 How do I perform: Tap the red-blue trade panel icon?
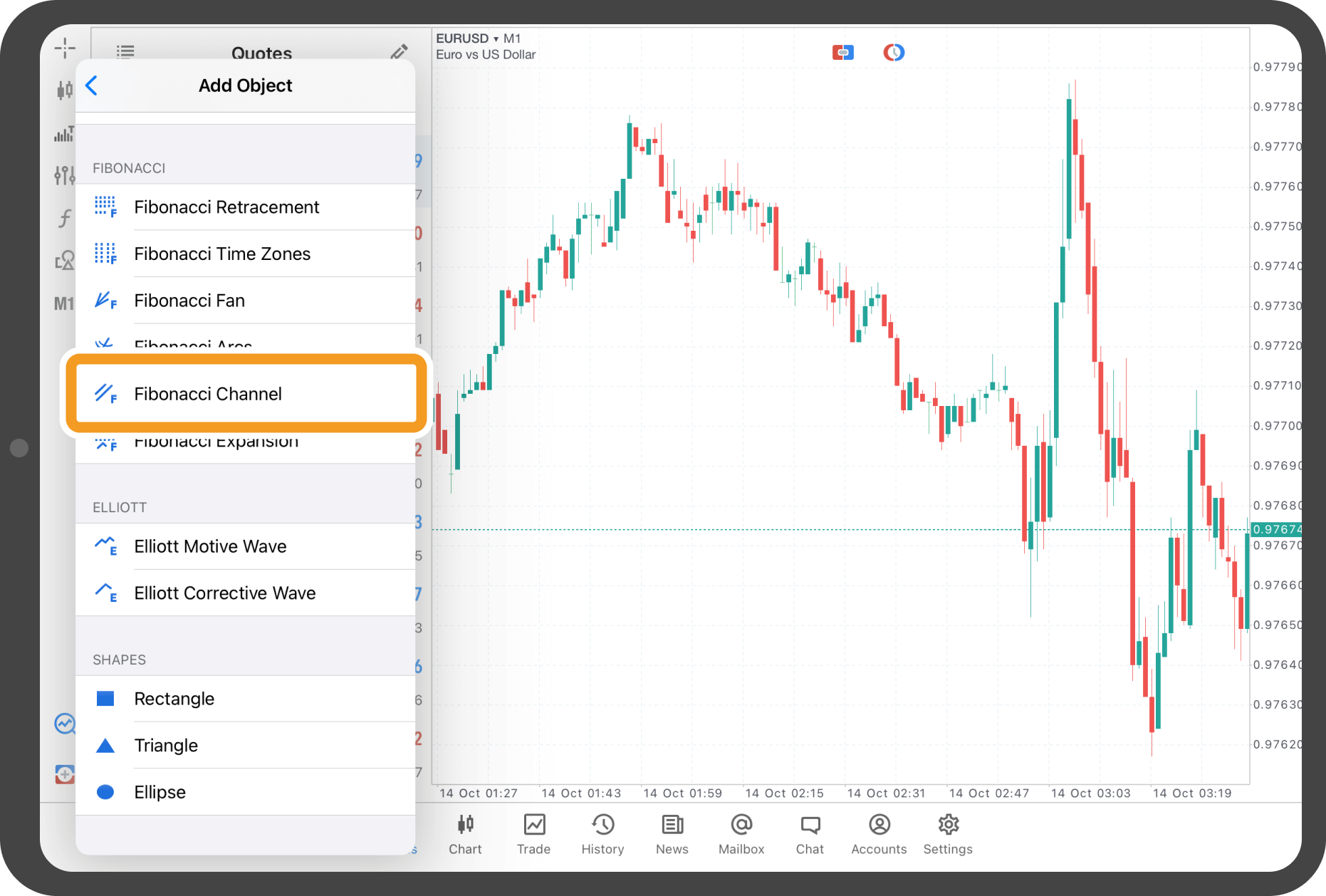point(842,53)
